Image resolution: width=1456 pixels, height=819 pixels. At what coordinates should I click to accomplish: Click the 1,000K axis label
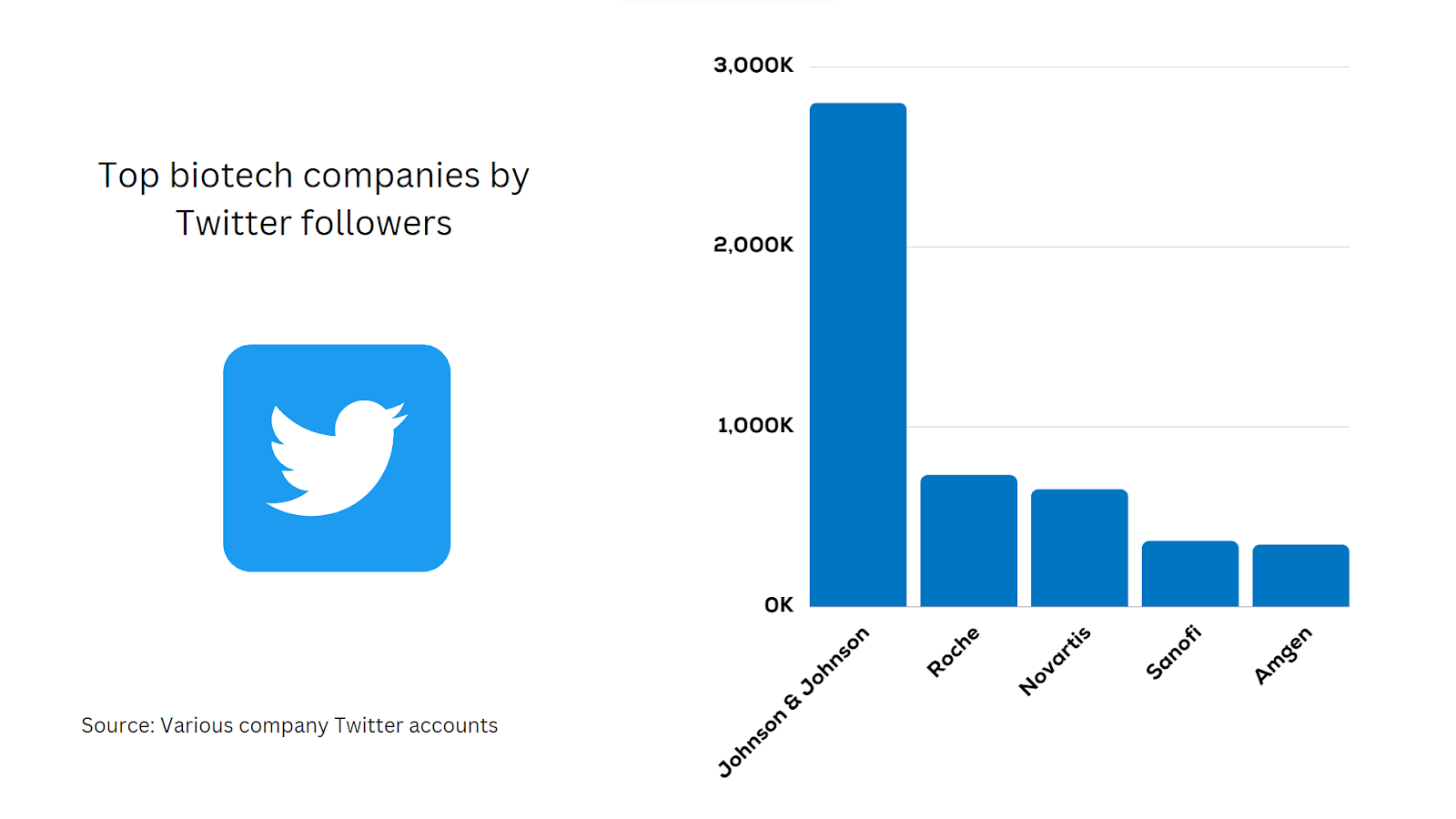pyautogui.click(x=755, y=425)
